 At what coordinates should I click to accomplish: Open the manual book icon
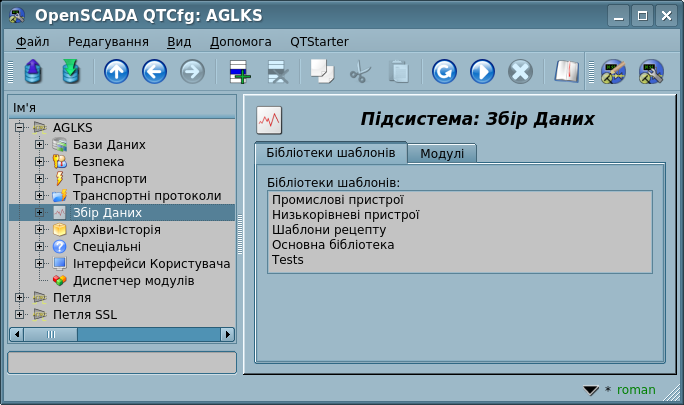click(x=567, y=72)
